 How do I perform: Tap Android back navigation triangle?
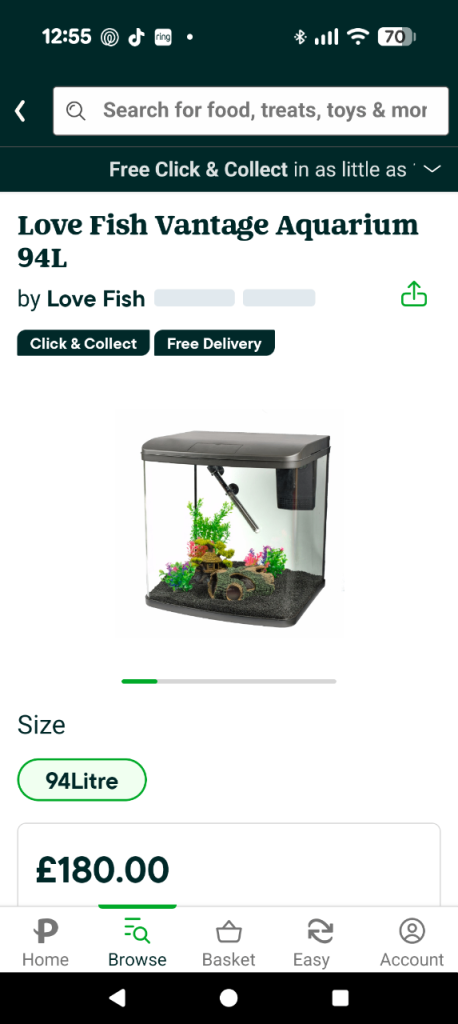[118, 997]
